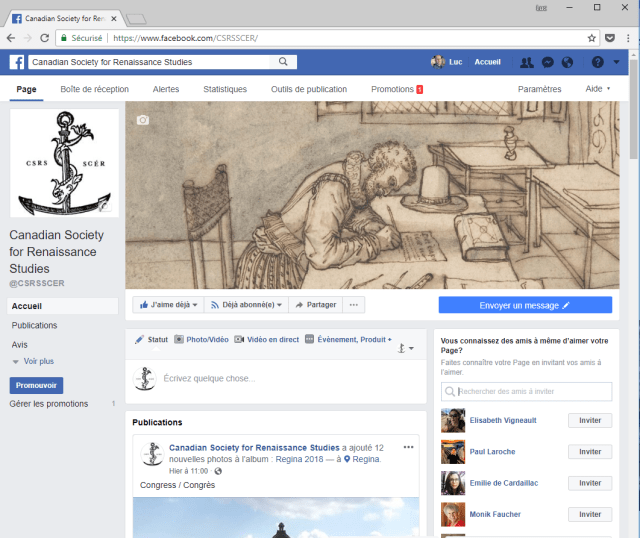640x538 pixels.
Task: Open Paramètres page settings
Action: [x=540, y=89]
